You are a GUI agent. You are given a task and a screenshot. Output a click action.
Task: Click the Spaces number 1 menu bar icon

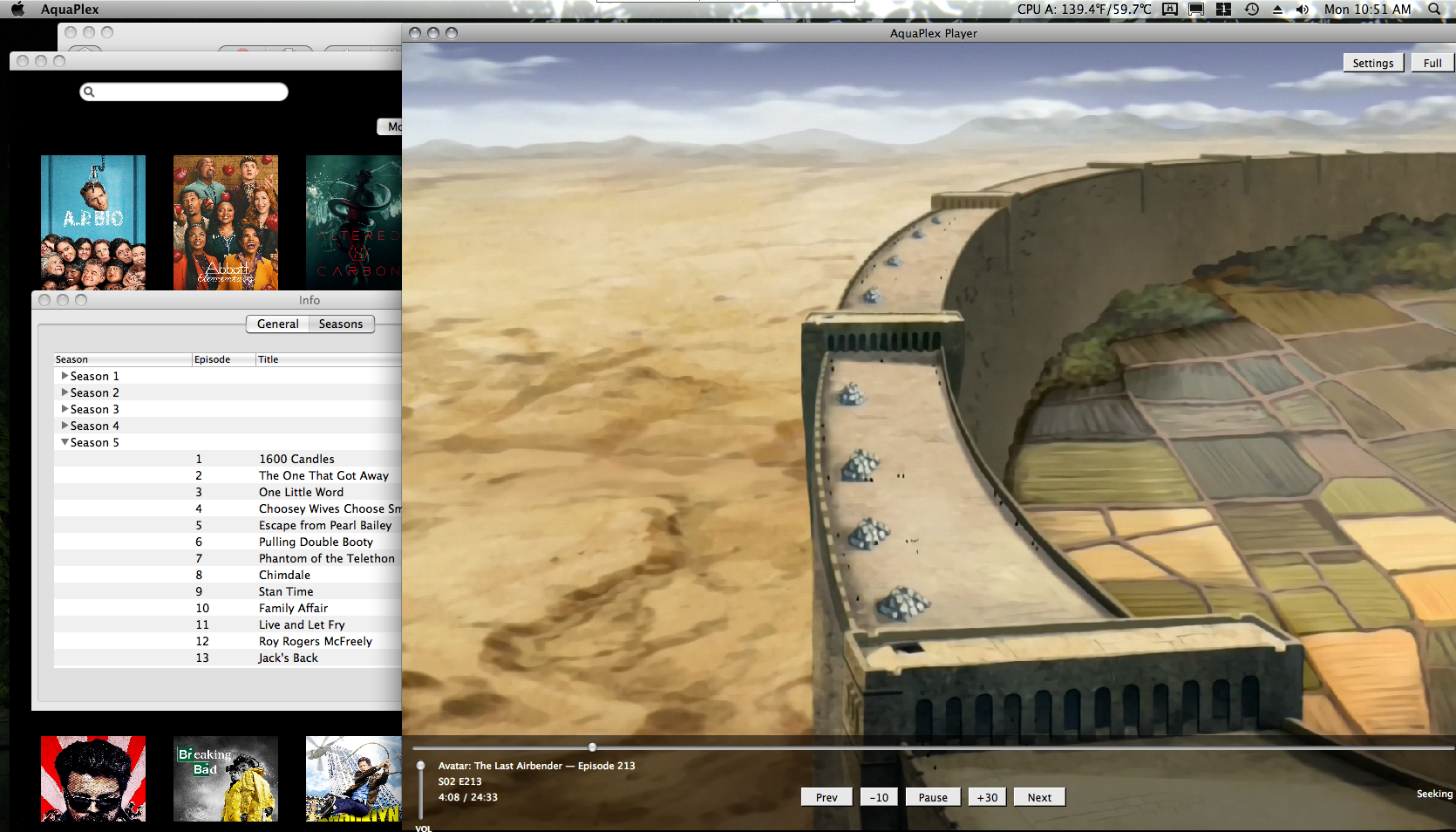pos(1224,10)
